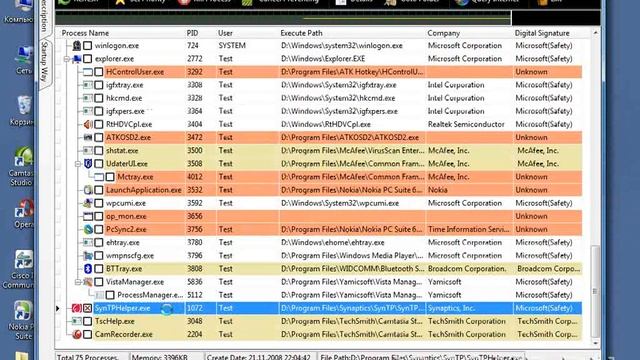
Task: Click PID 3472 in ATKOSD2.exe row
Action: (195, 138)
